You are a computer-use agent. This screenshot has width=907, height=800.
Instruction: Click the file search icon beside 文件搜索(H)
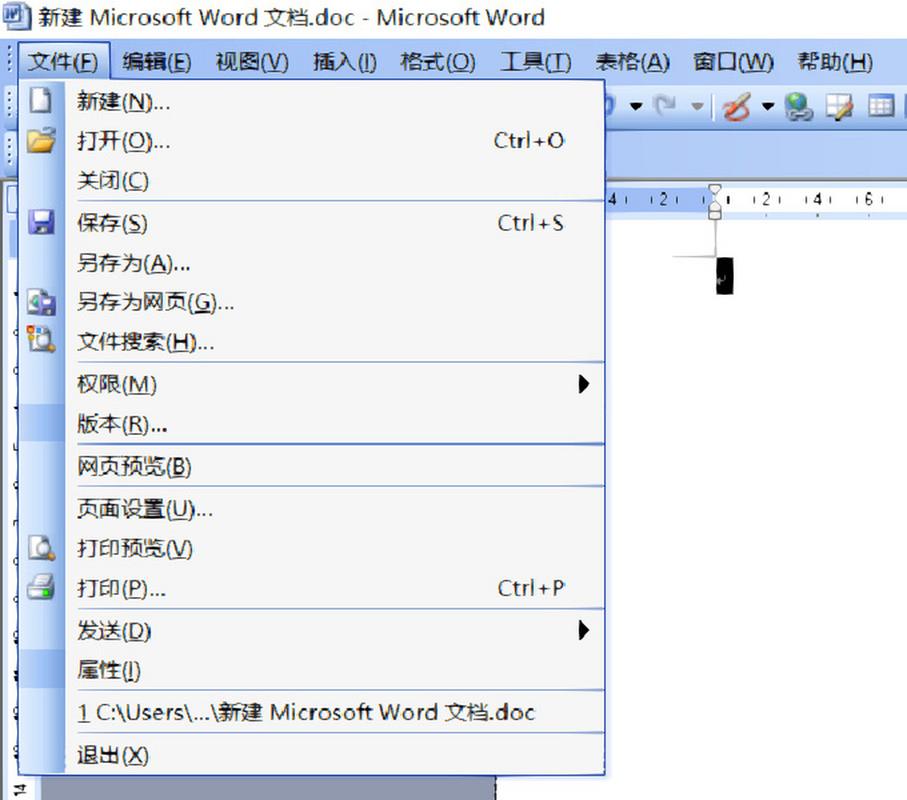[41, 340]
